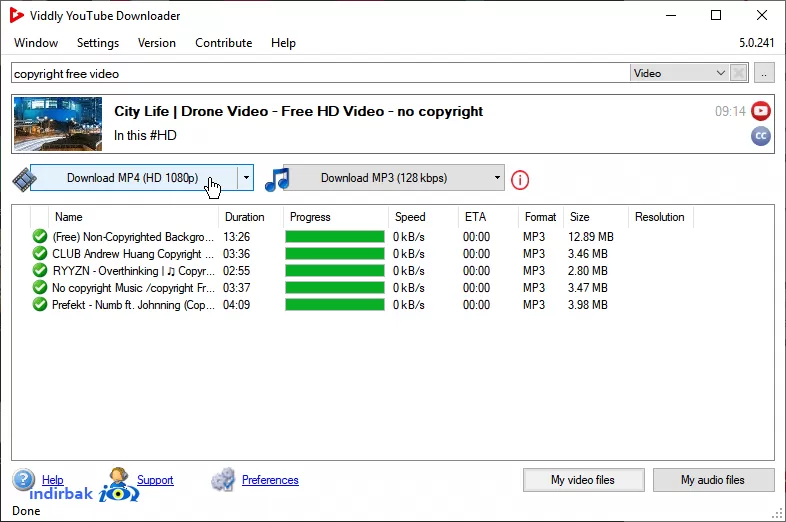
Task: Click the search field with copyright free video
Action: (x=321, y=73)
